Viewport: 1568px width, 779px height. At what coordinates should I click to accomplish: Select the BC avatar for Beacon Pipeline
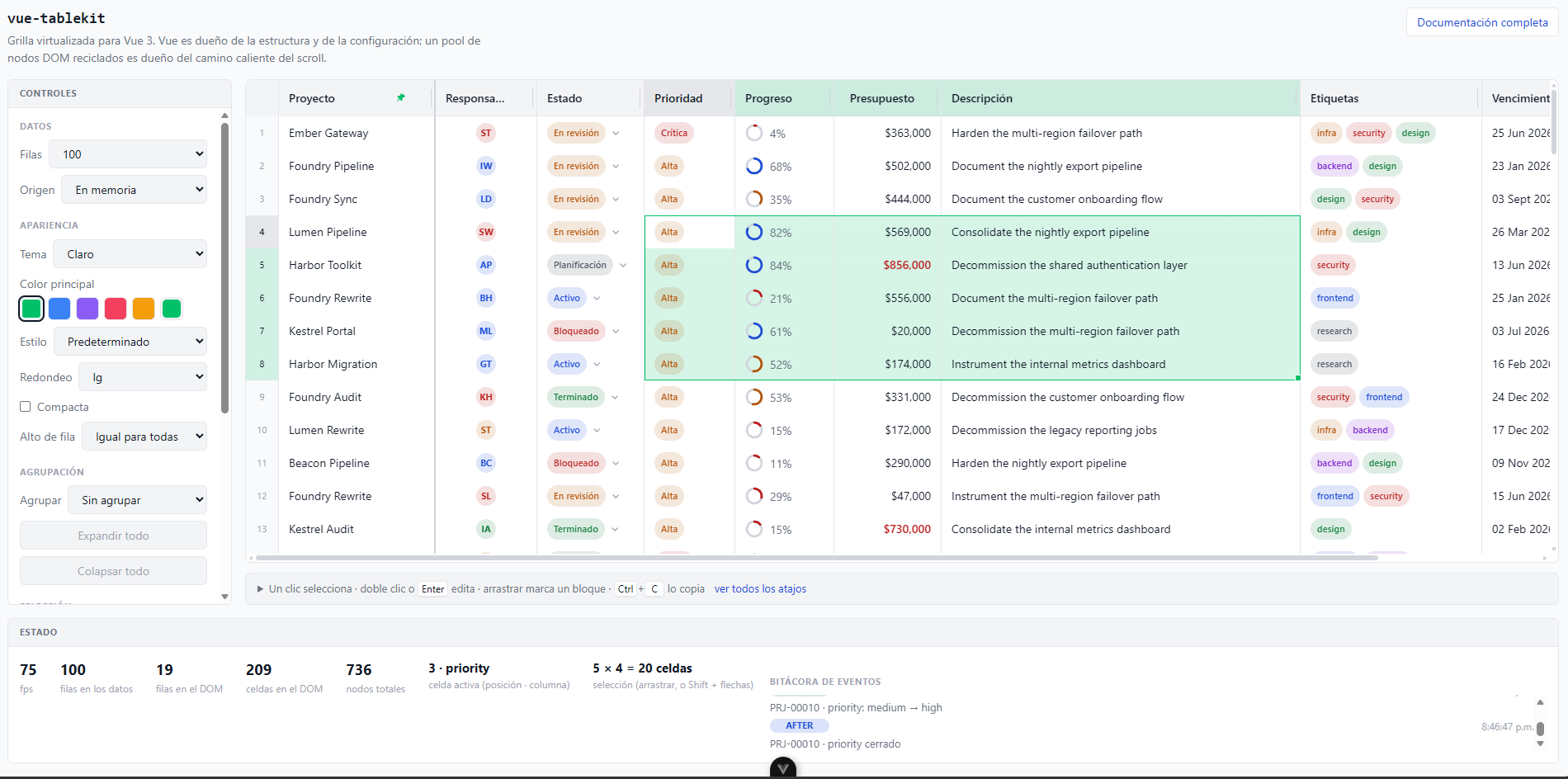point(486,463)
